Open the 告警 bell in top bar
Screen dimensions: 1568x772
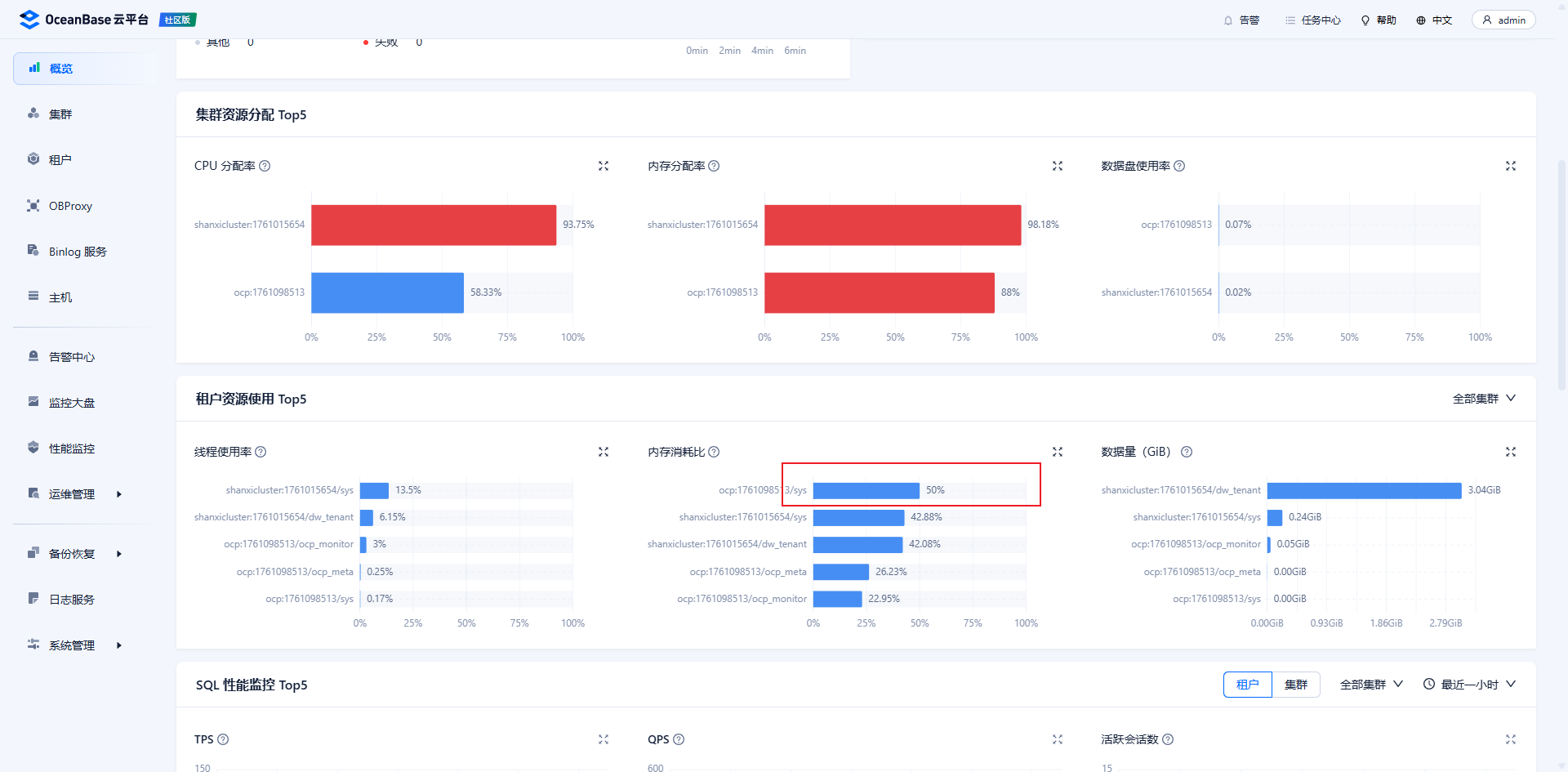point(1241,20)
